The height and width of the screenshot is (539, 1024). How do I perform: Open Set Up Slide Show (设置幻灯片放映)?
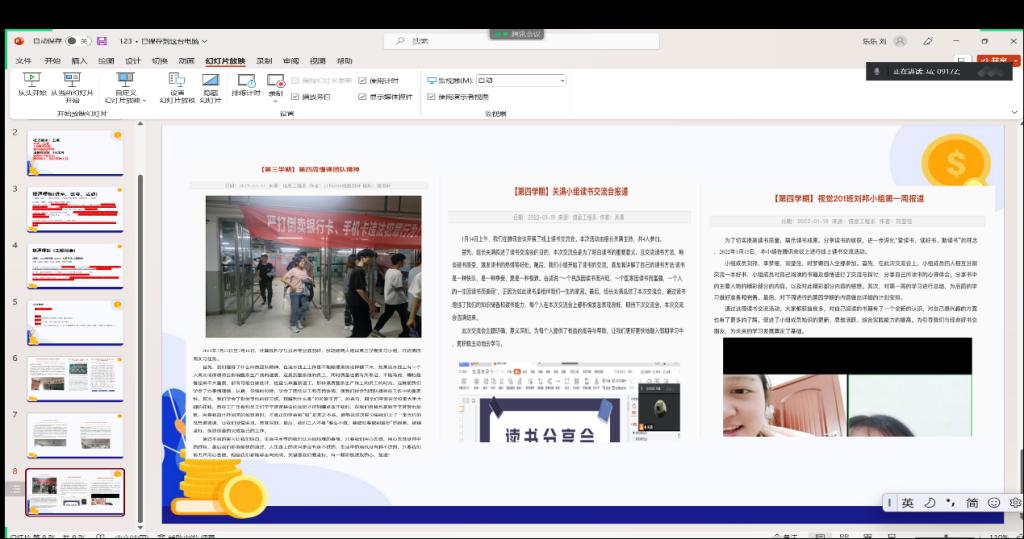click(x=177, y=84)
